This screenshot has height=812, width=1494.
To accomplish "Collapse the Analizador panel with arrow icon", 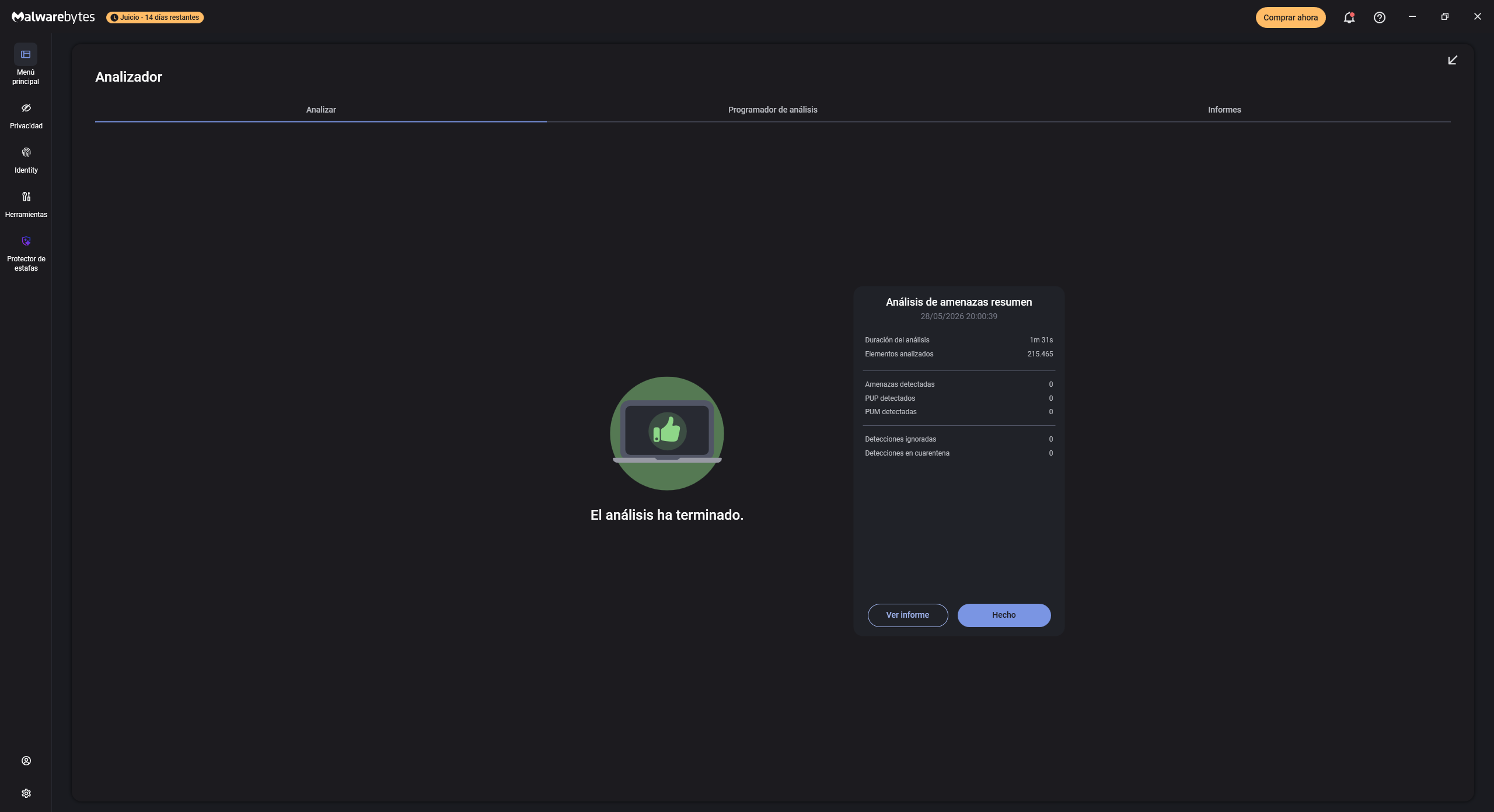I will click(x=1453, y=60).
